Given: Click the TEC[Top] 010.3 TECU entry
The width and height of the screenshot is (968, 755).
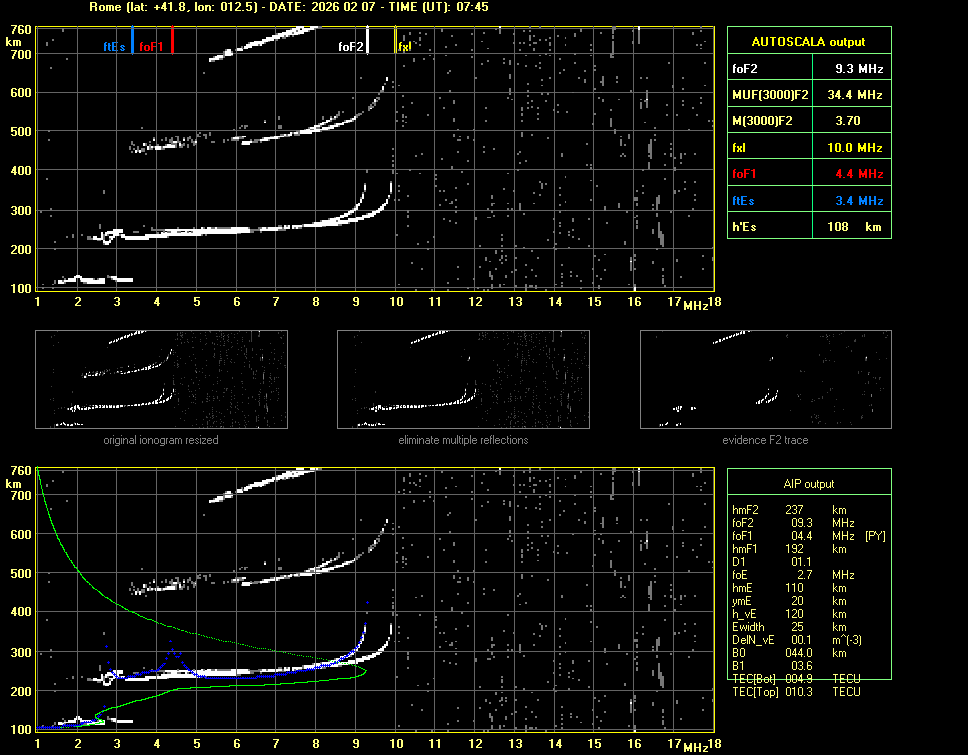Looking at the screenshot, I should pyautogui.click(x=796, y=692).
